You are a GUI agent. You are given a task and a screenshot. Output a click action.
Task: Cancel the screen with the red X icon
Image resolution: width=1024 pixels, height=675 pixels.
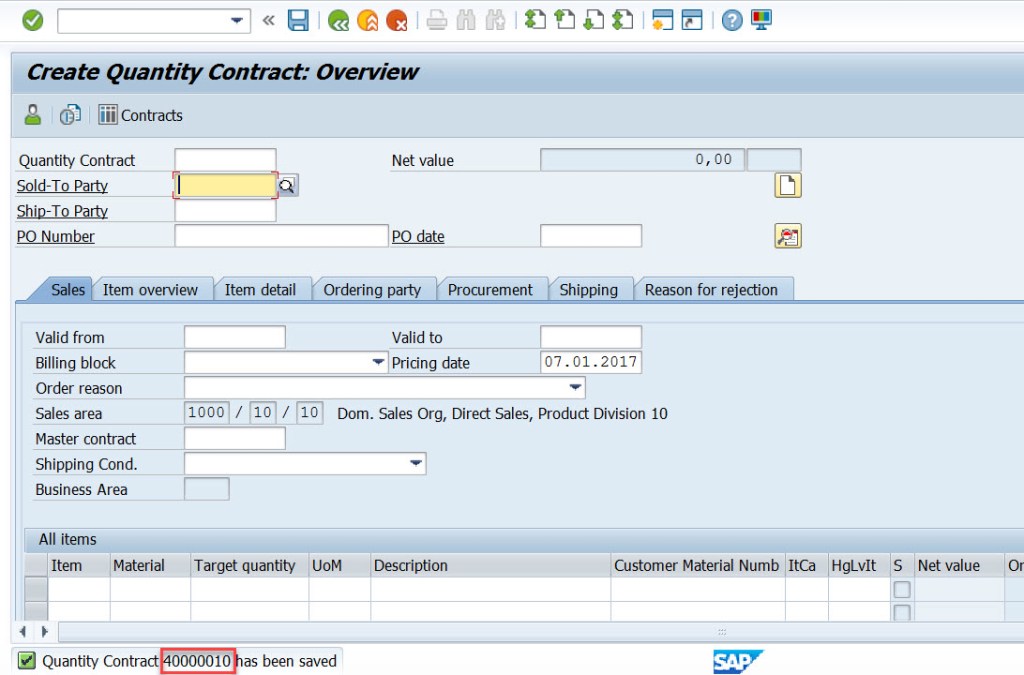[x=395, y=22]
